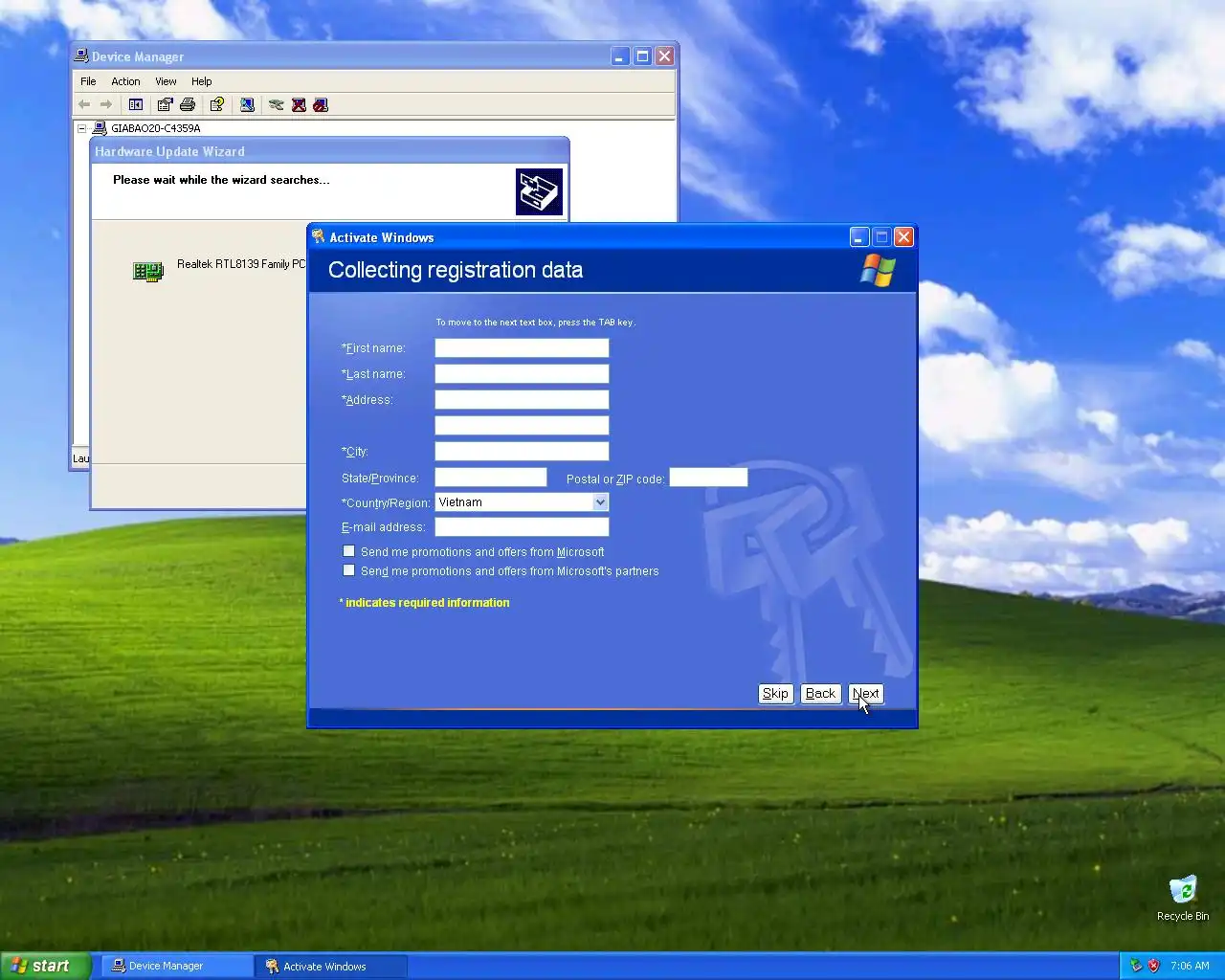Minimize the Device Manager window
The width and height of the screenshot is (1225, 980).
click(620, 56)
